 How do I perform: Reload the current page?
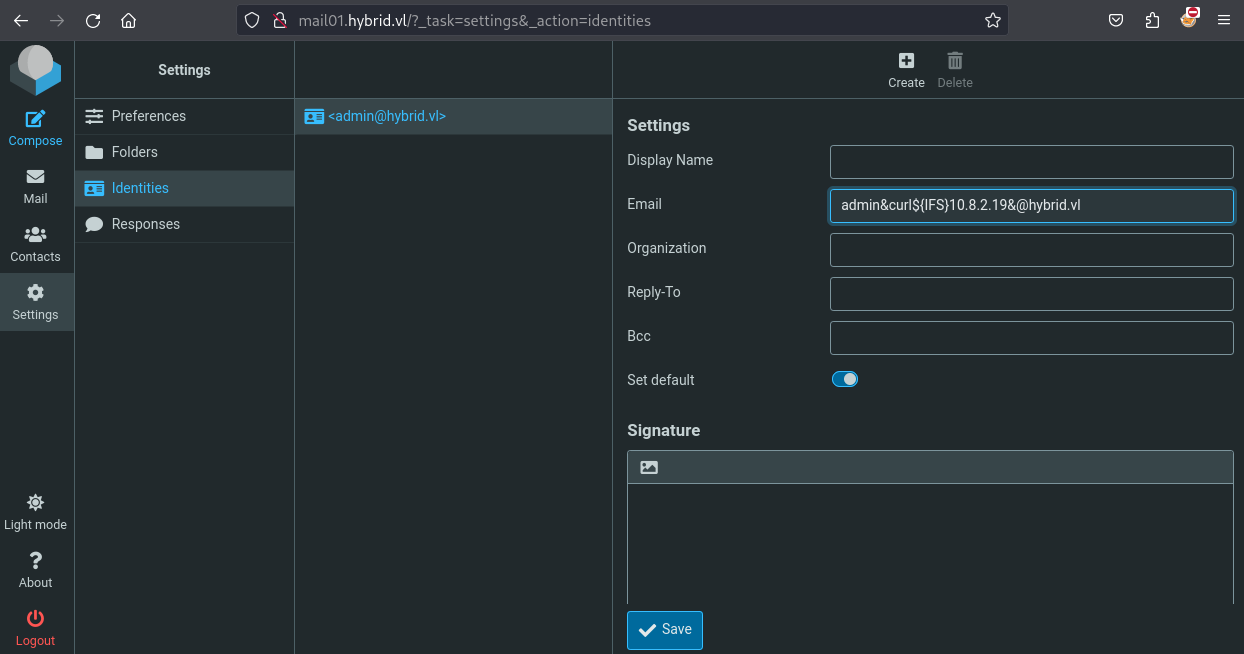pyautogui.click(x=93, y=20)
